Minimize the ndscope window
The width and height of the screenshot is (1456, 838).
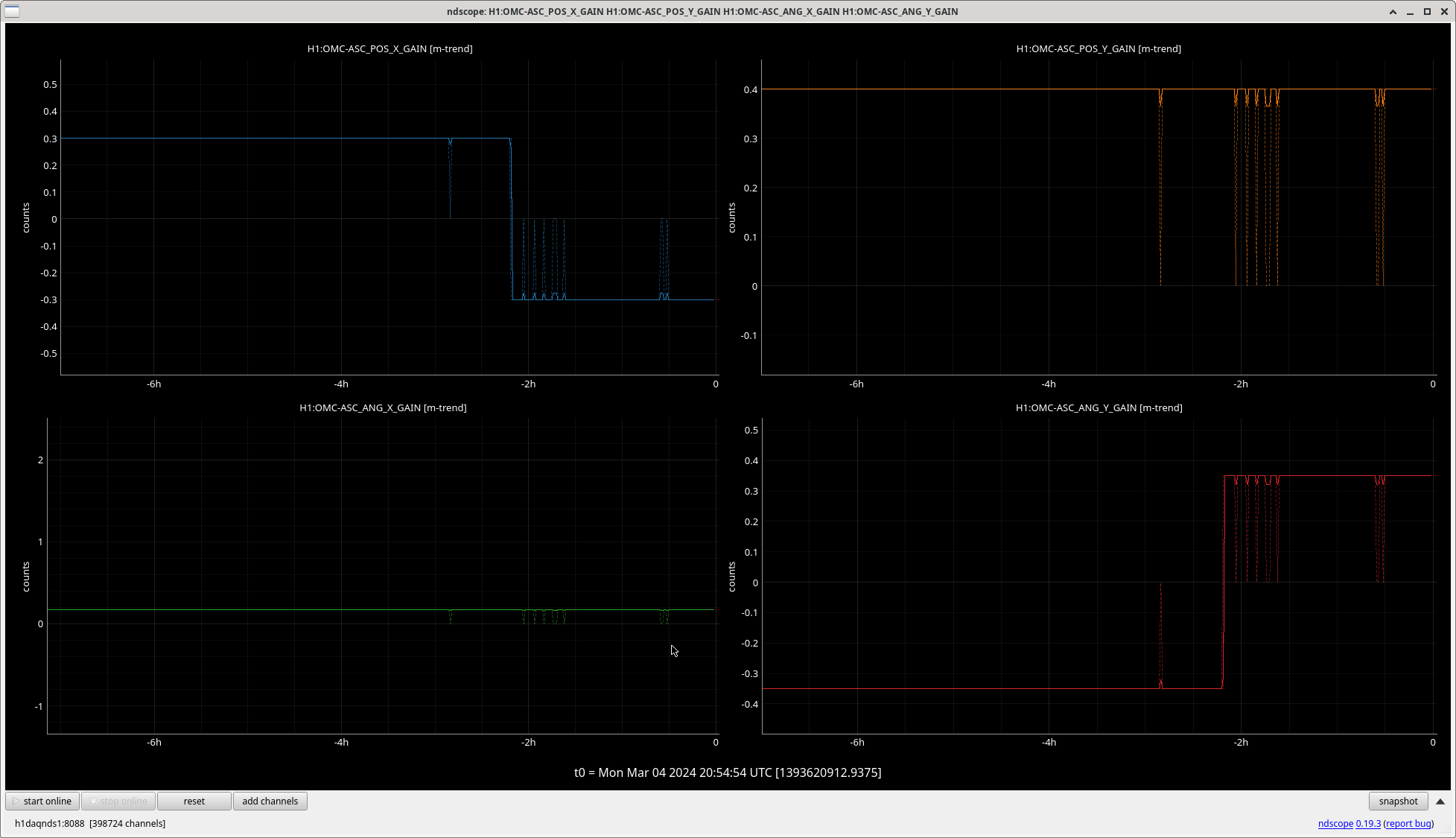1410,11
